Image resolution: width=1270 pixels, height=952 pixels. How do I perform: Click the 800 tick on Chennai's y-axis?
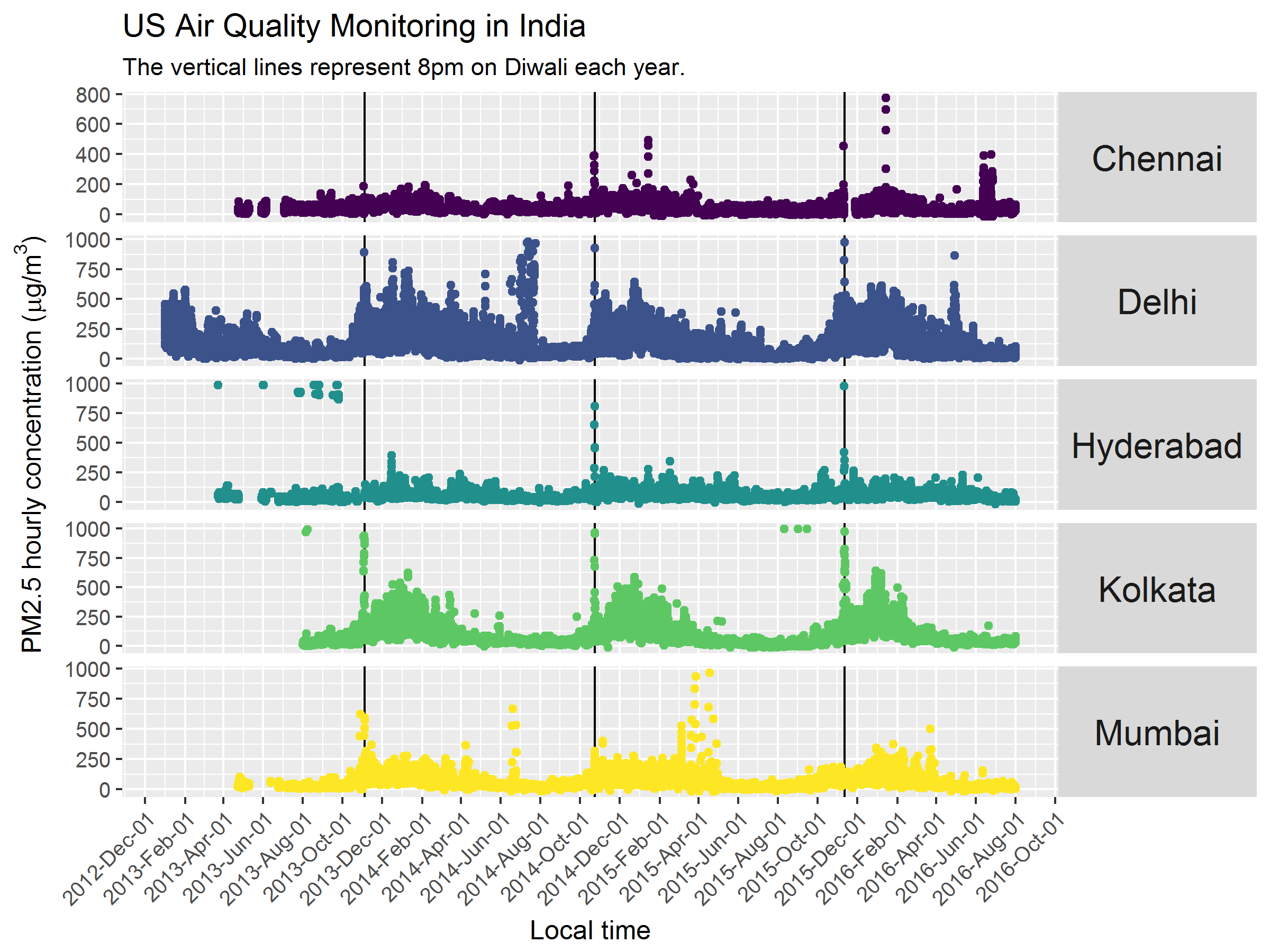(93, 95)
